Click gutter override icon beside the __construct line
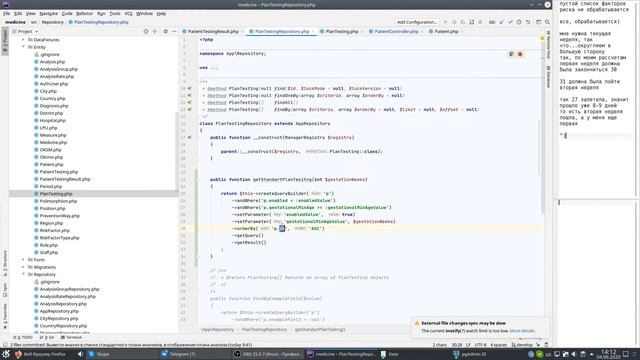The width and height of the screenshot is (640, 360). tap(189, 138)
